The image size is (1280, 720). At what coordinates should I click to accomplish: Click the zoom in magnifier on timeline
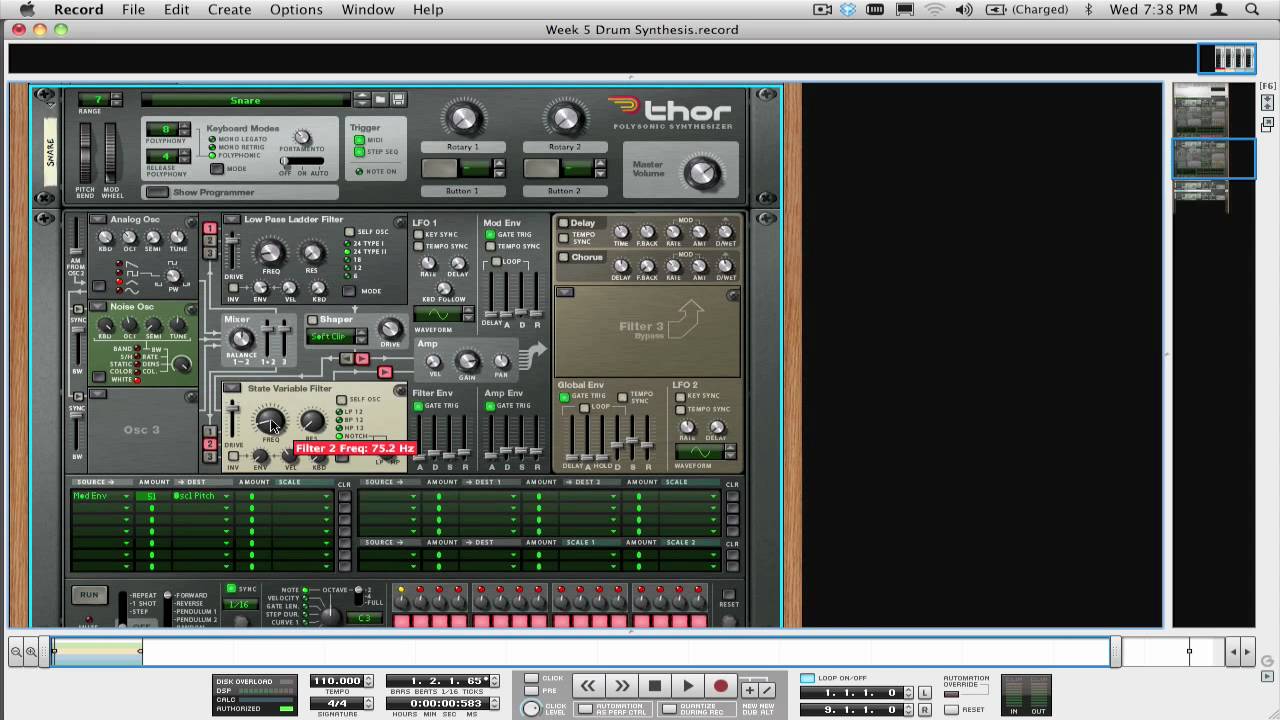[31, 652]
